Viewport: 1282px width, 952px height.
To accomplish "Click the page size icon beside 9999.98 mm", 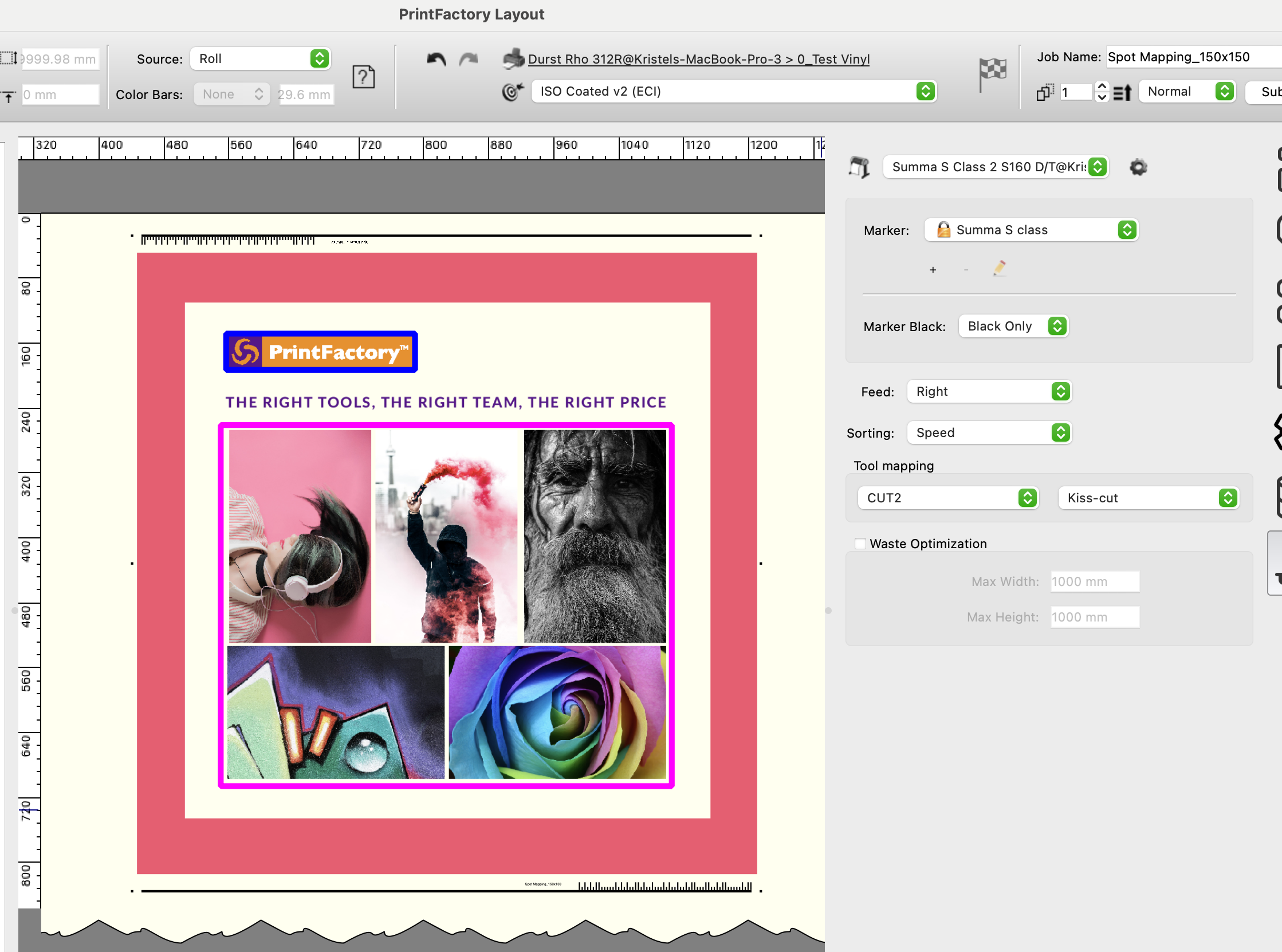I will (x=9, y=58).
